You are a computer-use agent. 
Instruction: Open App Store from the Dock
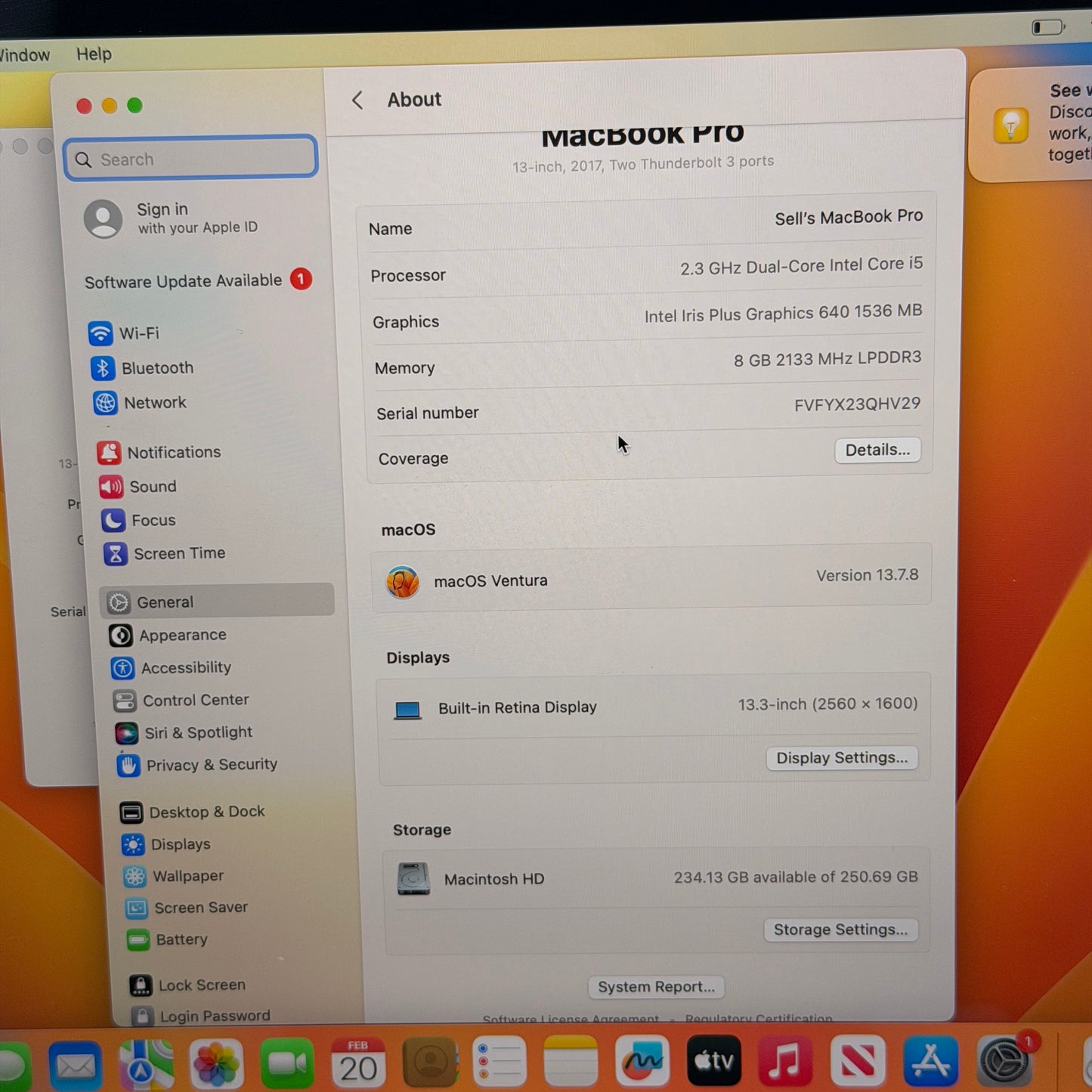tap(930, 1060)
